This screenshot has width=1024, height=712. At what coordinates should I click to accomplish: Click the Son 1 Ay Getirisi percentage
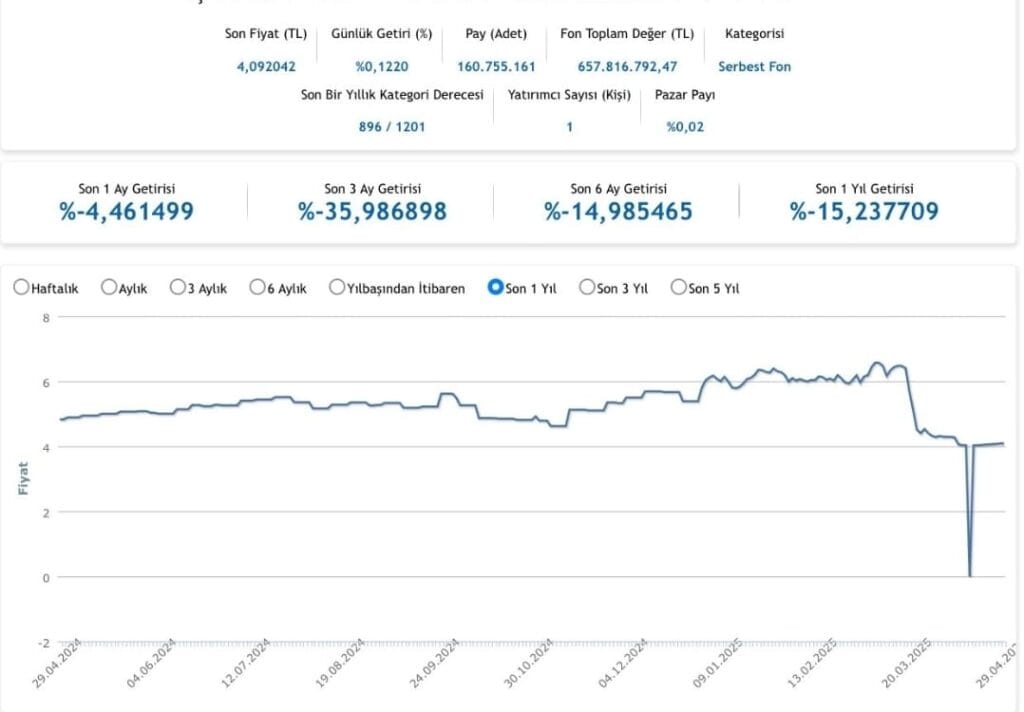point(127,211)
